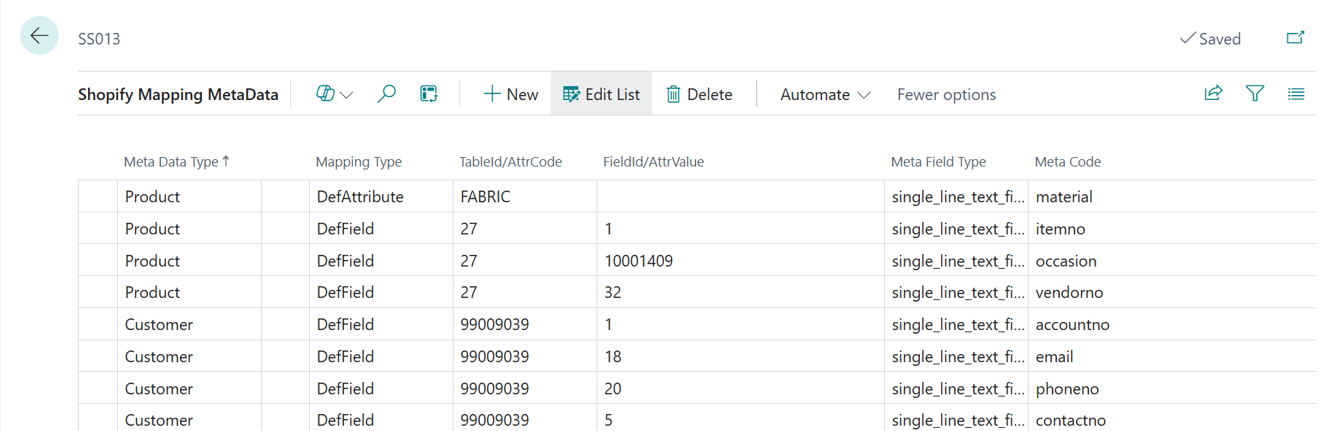The width and height of the screenshot is (1321, 431).
Task: Click the Delete button
Action: 699,94
